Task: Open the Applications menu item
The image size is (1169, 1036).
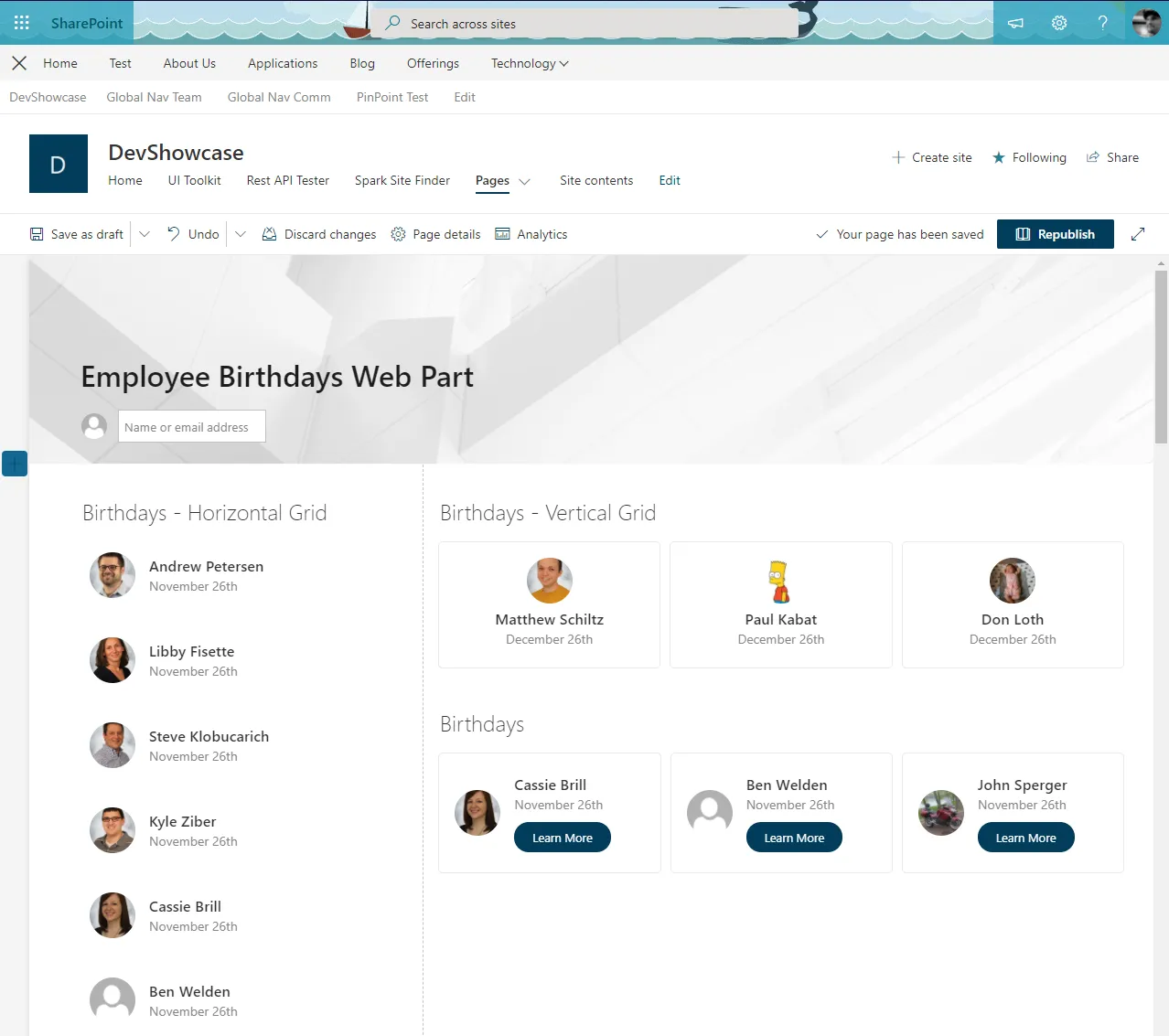Action: [x=283, y=63]
